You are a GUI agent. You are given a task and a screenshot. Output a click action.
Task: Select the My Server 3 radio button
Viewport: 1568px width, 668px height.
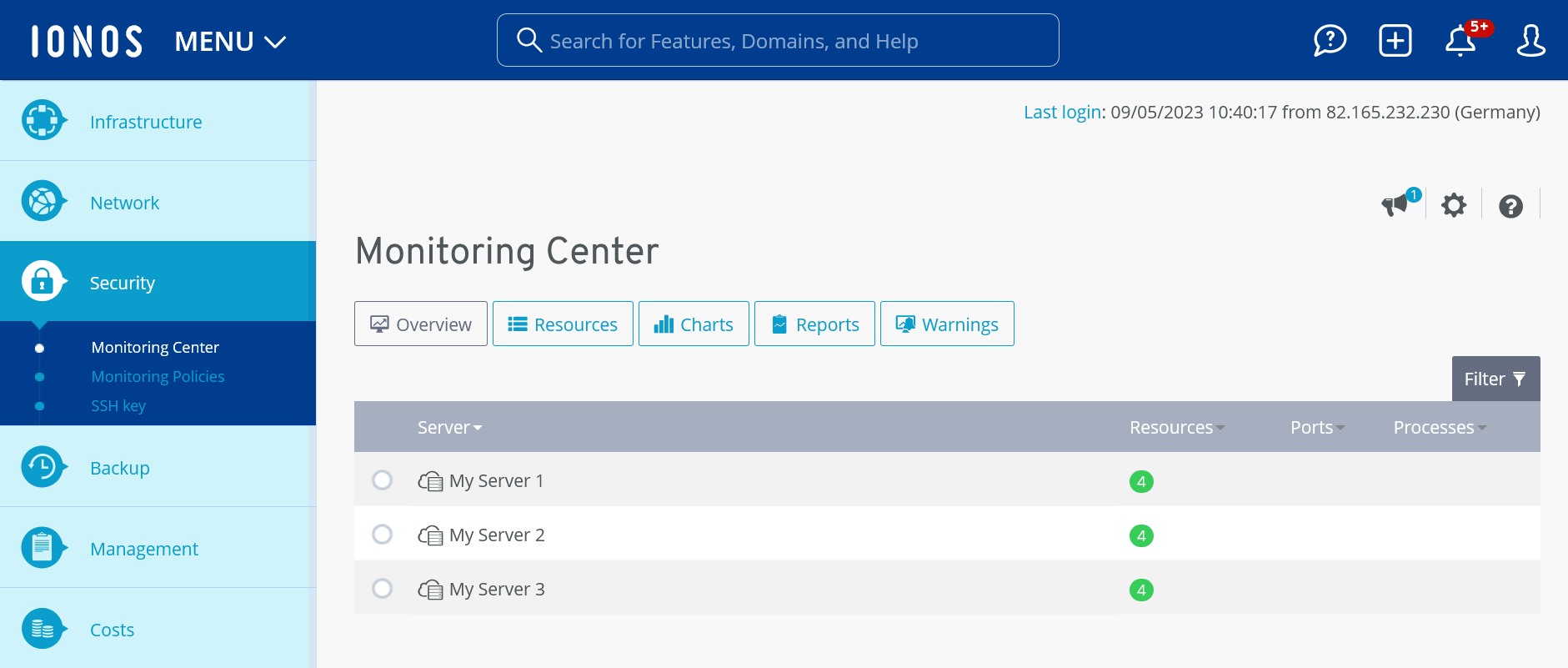pos(382,589)
